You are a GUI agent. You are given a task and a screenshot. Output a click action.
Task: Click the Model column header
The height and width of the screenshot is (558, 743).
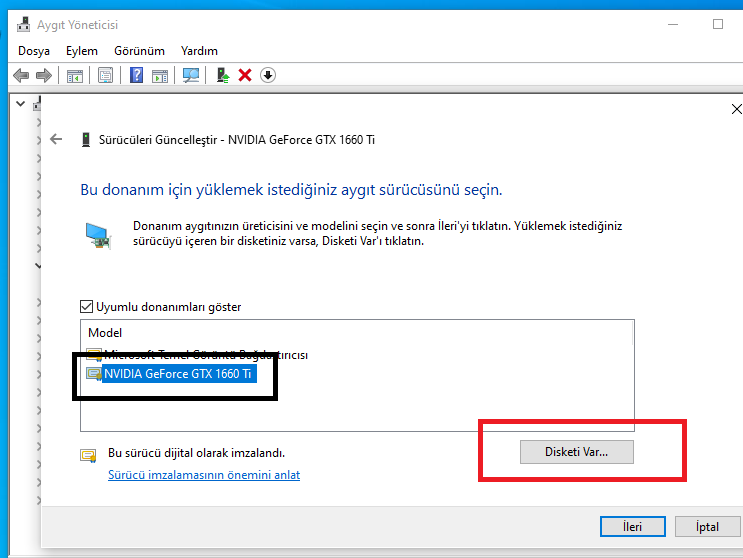(105, 333)
